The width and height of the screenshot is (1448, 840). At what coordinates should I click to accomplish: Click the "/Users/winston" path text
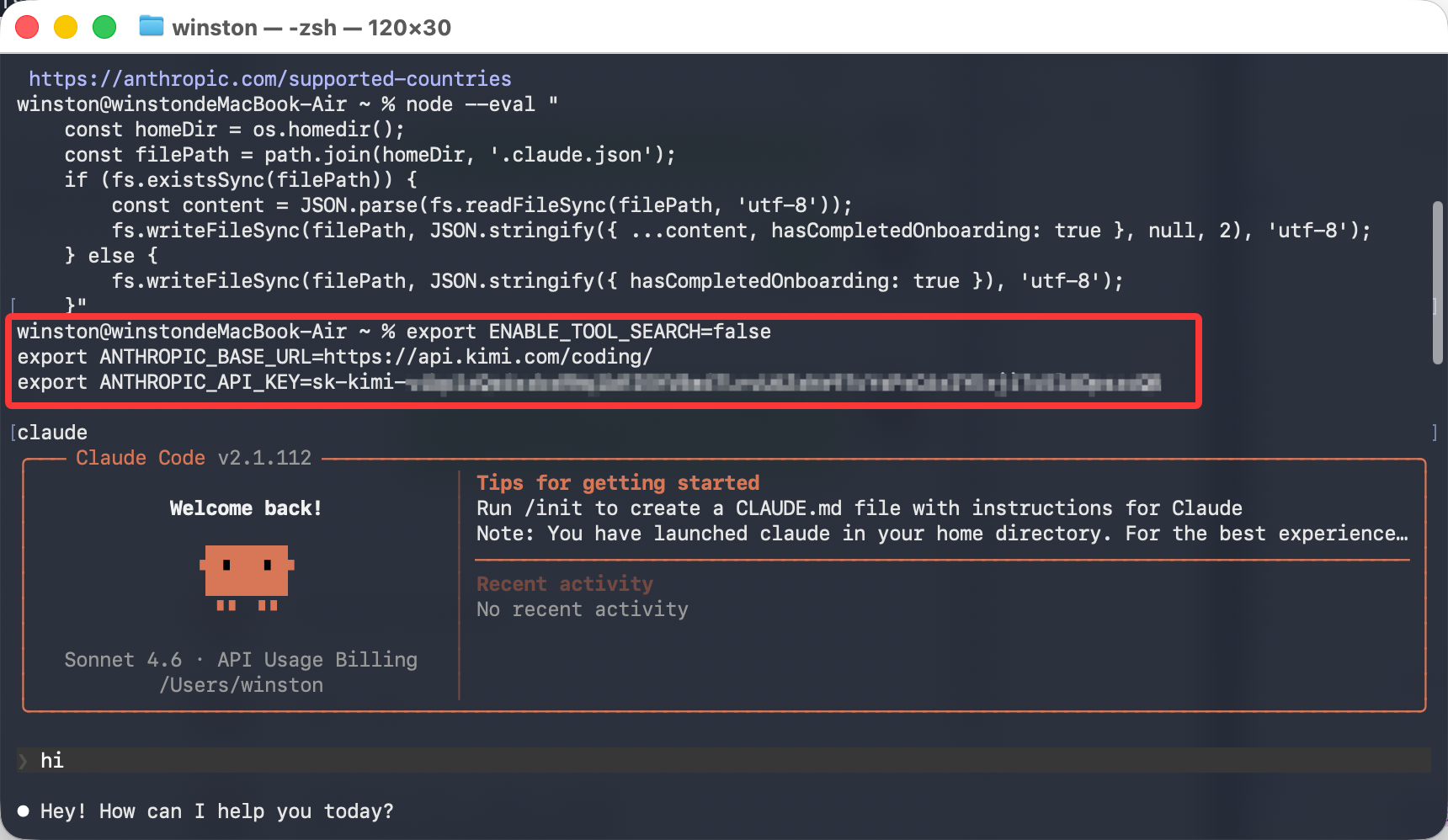[x=242, y=685]
